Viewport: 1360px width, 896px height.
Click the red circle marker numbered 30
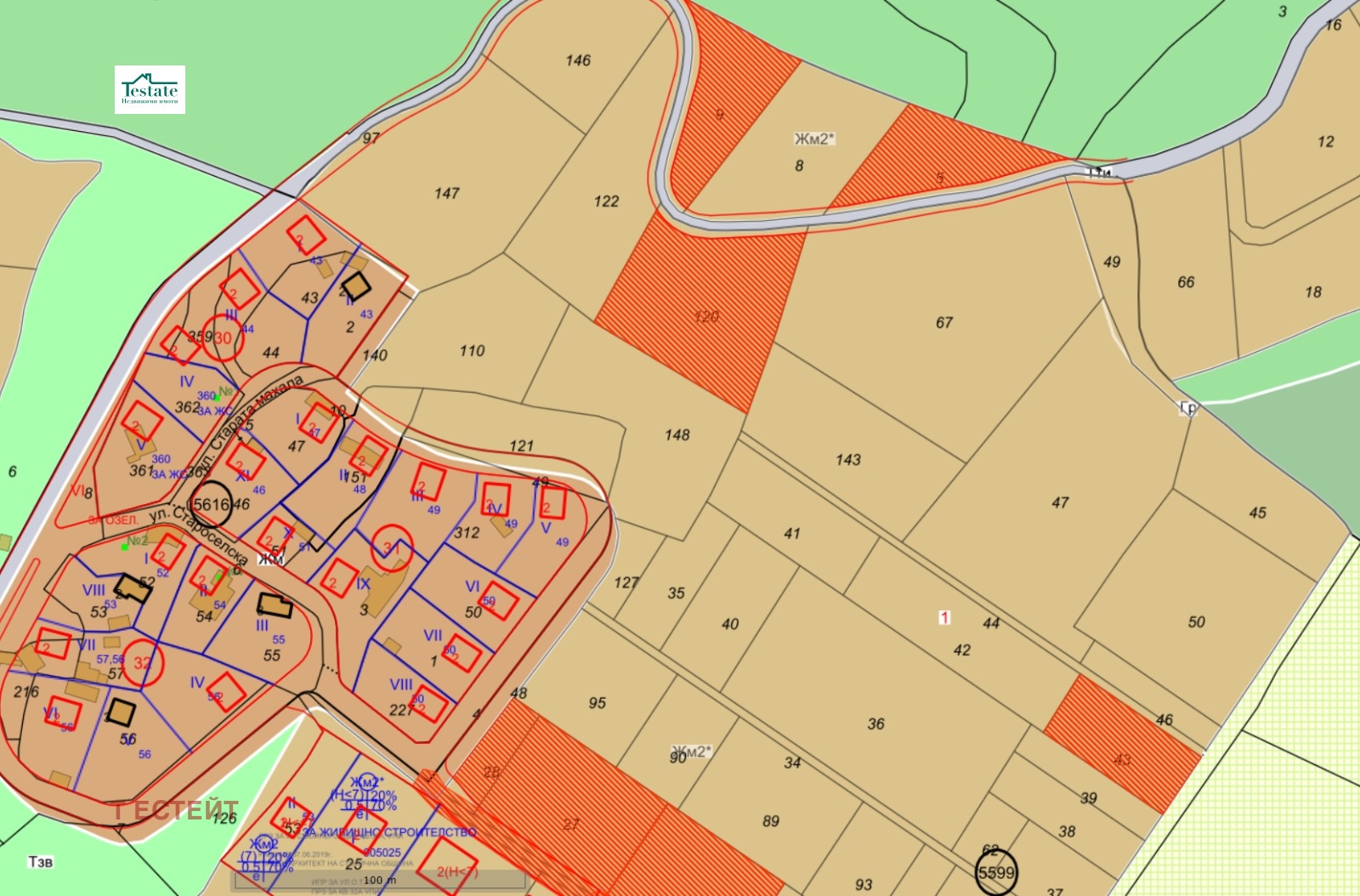tap(223, 338)
